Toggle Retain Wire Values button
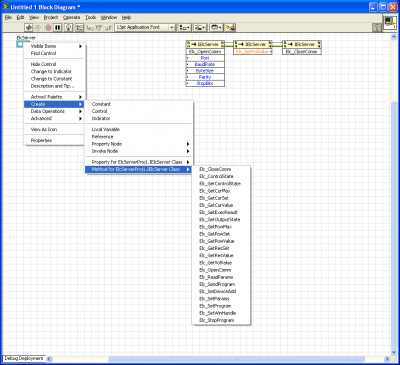The height and width of the screenshot is (365, 400). point(80,27)
